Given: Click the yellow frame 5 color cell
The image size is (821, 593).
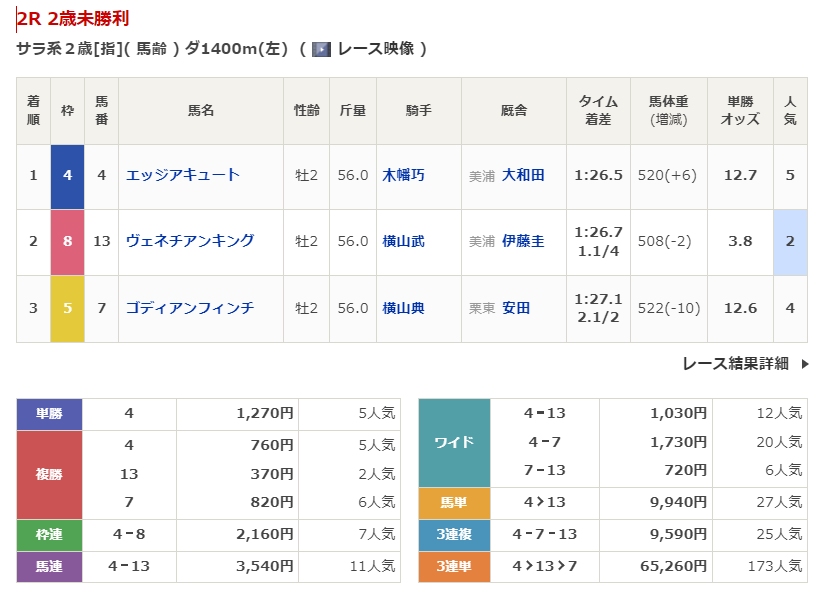Looking at the screenshot, I should point(67,308).
